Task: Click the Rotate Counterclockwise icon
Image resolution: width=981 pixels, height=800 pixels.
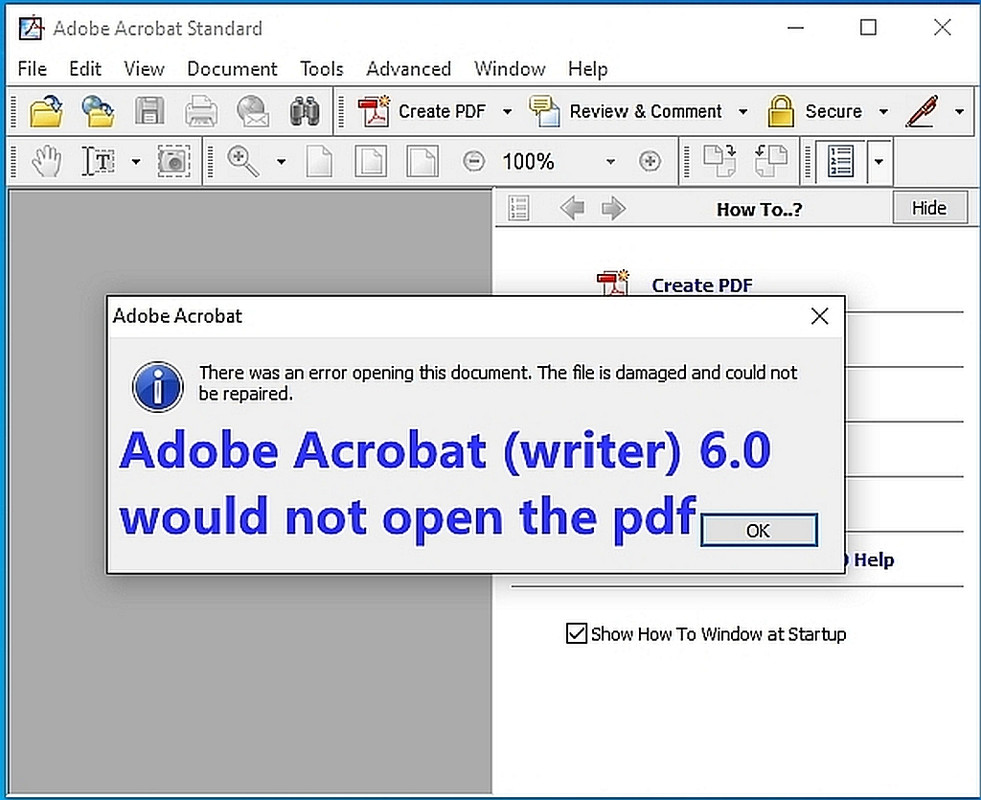Action: click(x=771, y=161)
